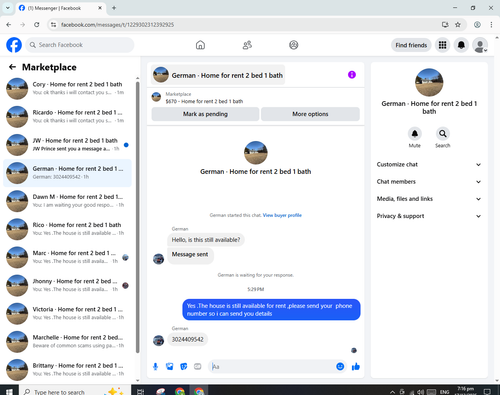Viewport: 500px width, 395px height.
Task: Open Marchelle Home for rent conversation
Action: coord(68,341)
